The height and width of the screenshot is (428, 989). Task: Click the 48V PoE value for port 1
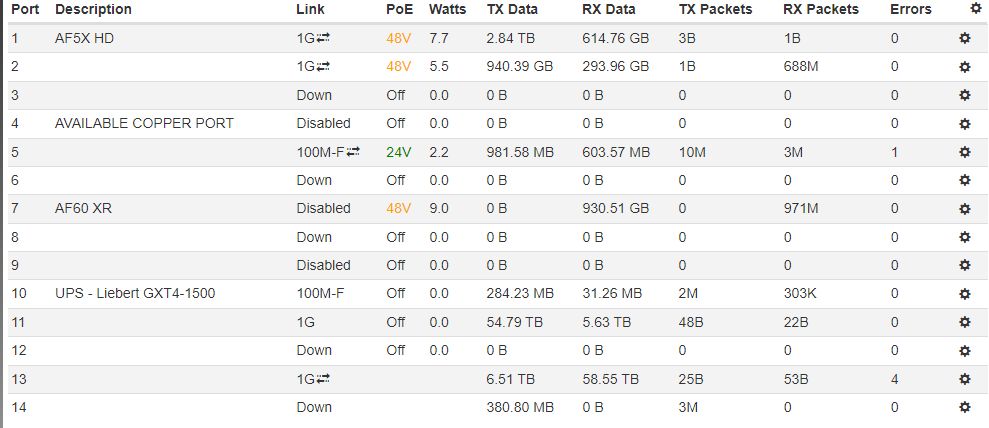tap(398, 38)
